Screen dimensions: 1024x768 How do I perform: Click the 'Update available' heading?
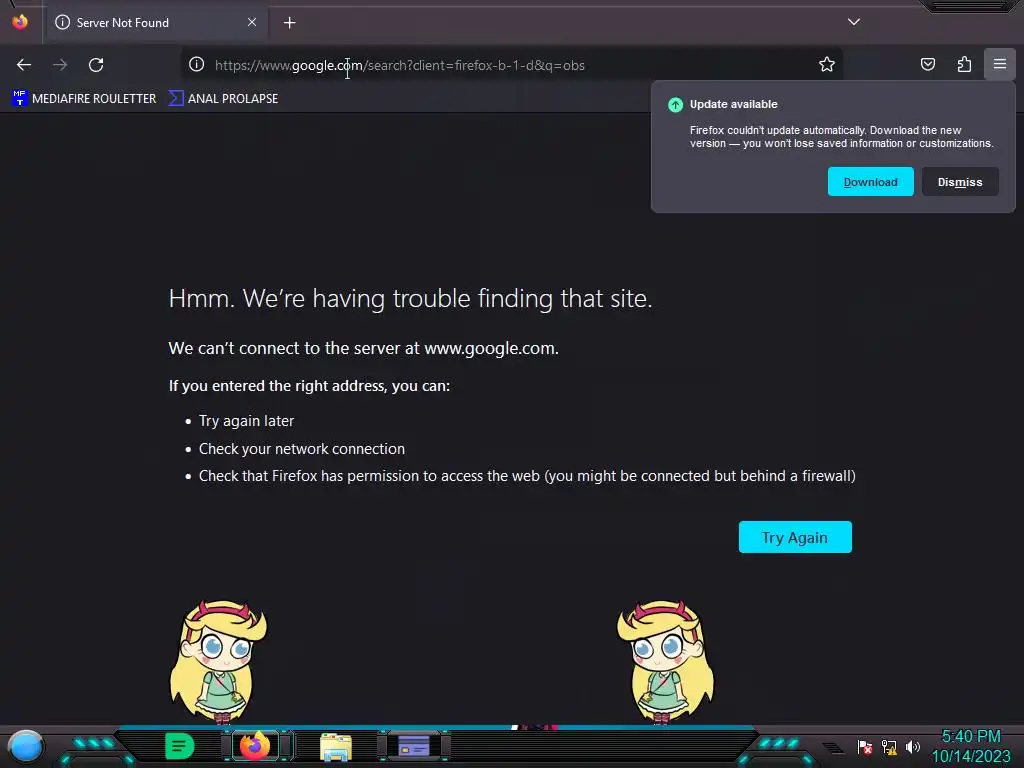(x=733, y=104)
